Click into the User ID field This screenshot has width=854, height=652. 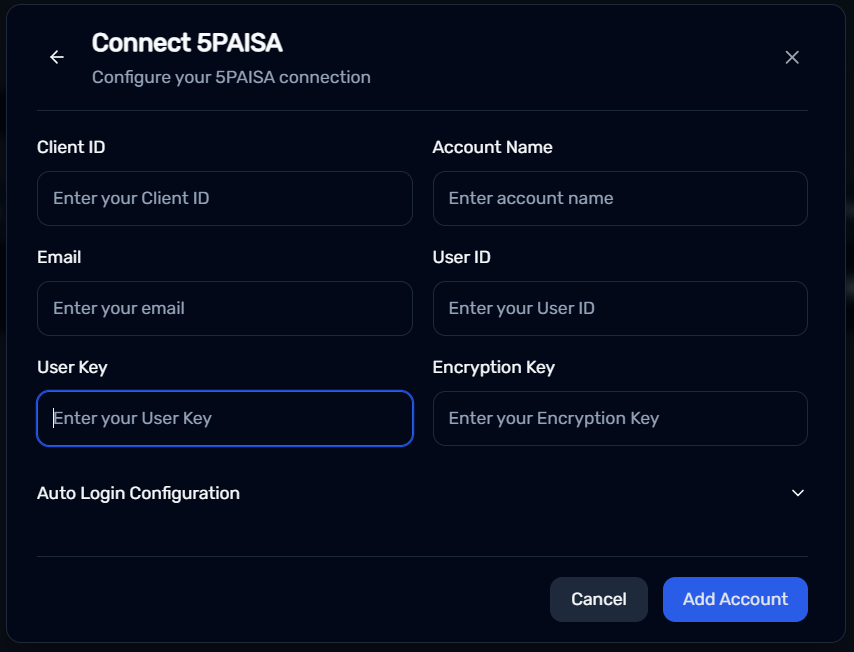620,308
